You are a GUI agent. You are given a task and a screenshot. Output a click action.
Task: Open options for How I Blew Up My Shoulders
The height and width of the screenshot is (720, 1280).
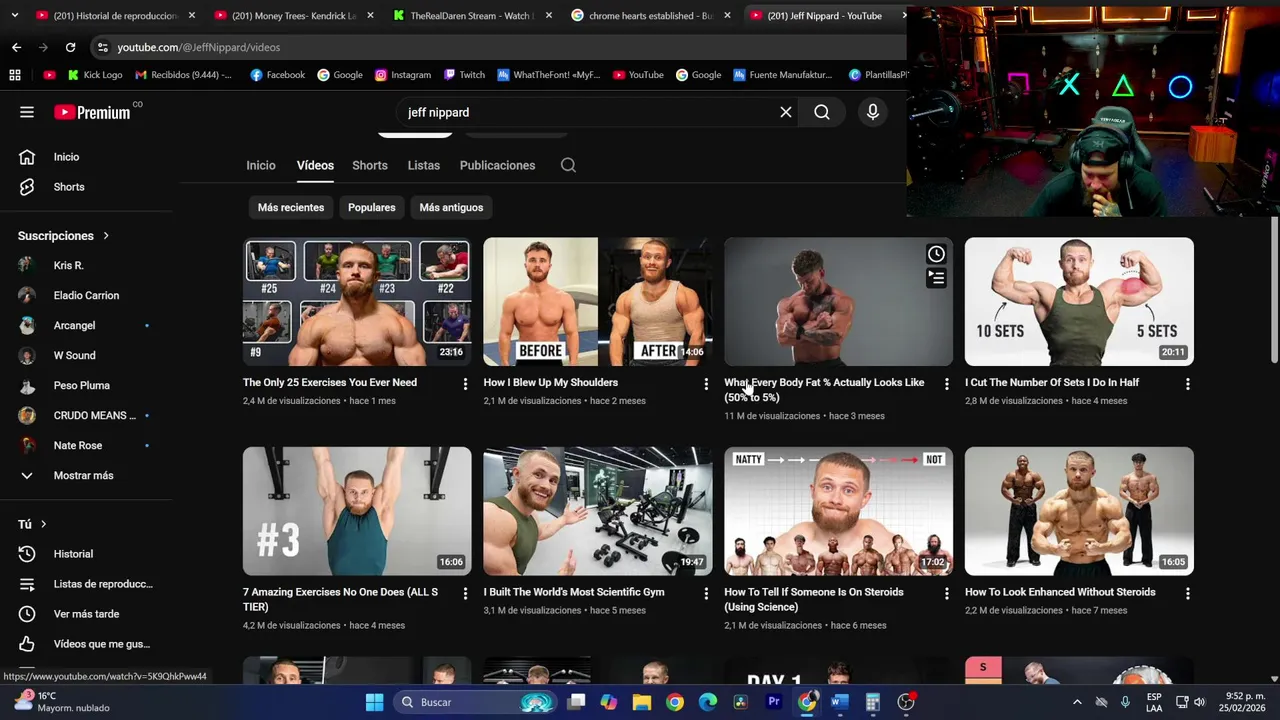point(706,384)
